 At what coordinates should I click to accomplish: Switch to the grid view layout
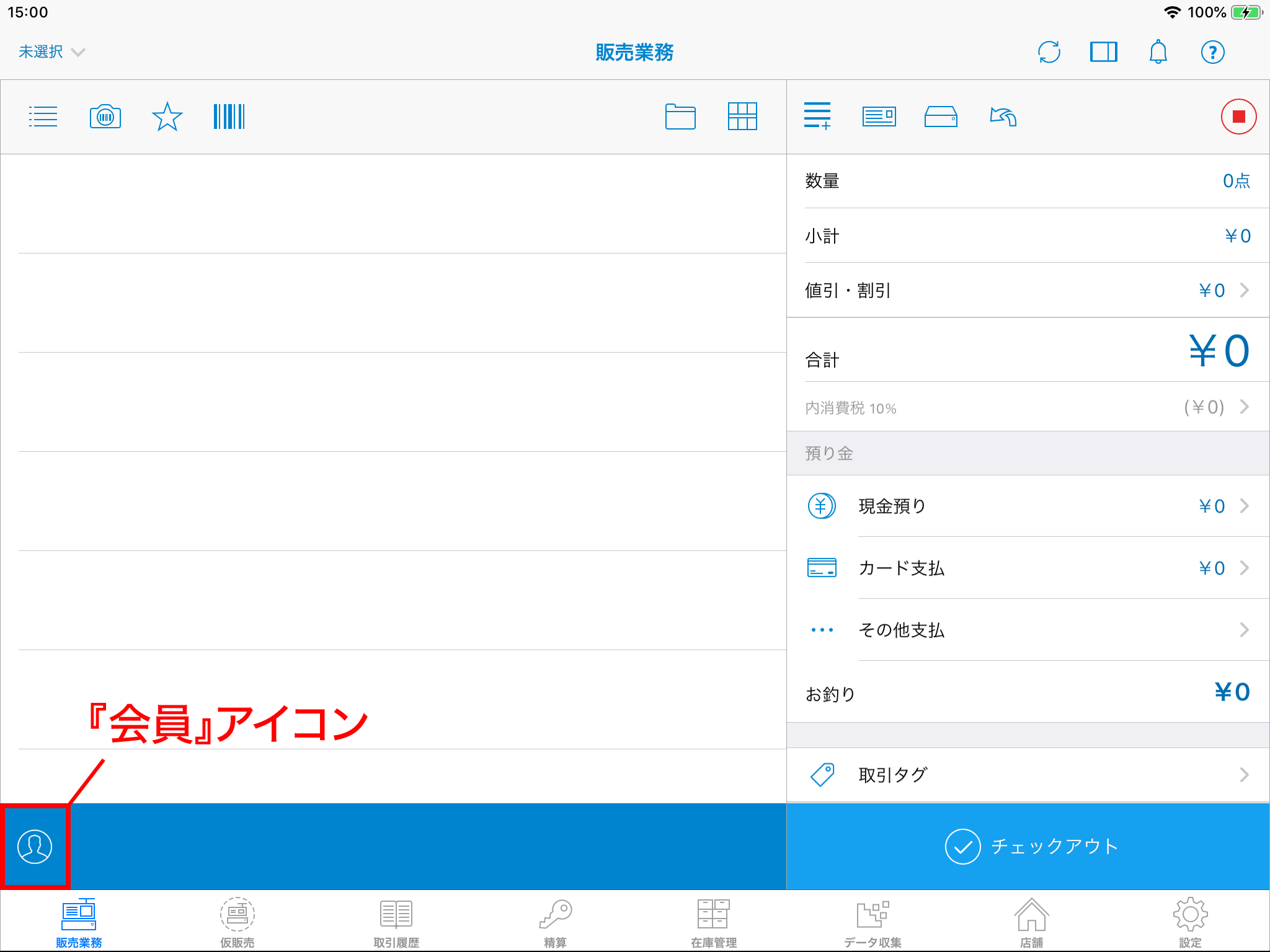coord(742,117)
